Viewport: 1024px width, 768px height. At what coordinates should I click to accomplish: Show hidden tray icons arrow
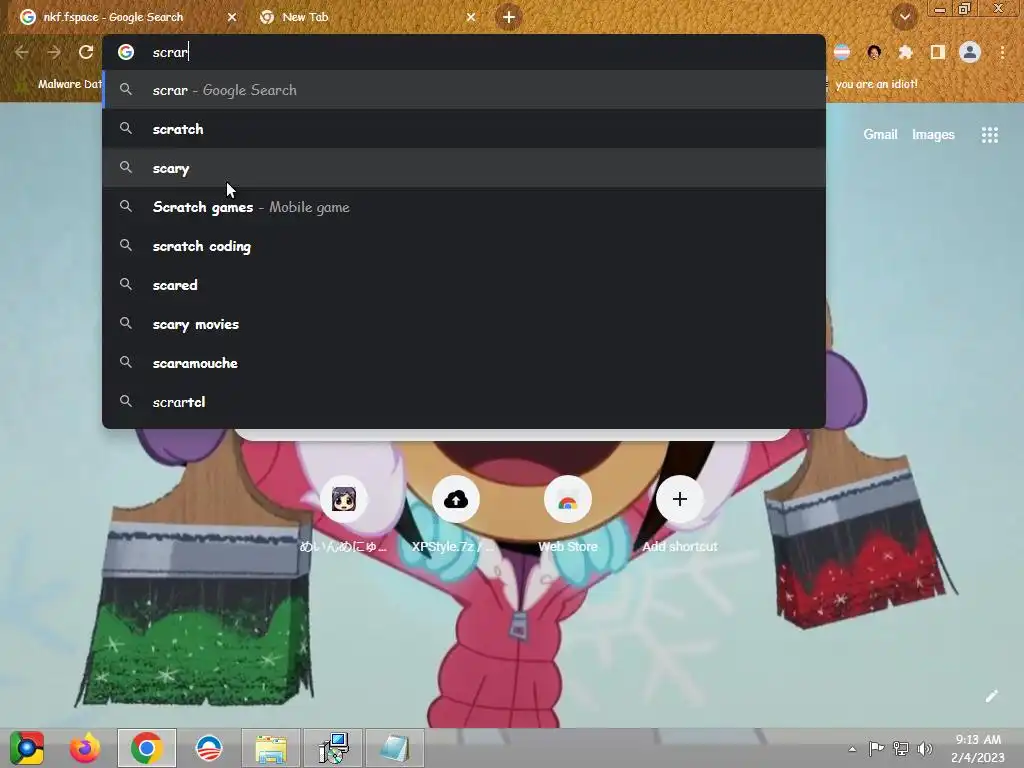(852, 749)
